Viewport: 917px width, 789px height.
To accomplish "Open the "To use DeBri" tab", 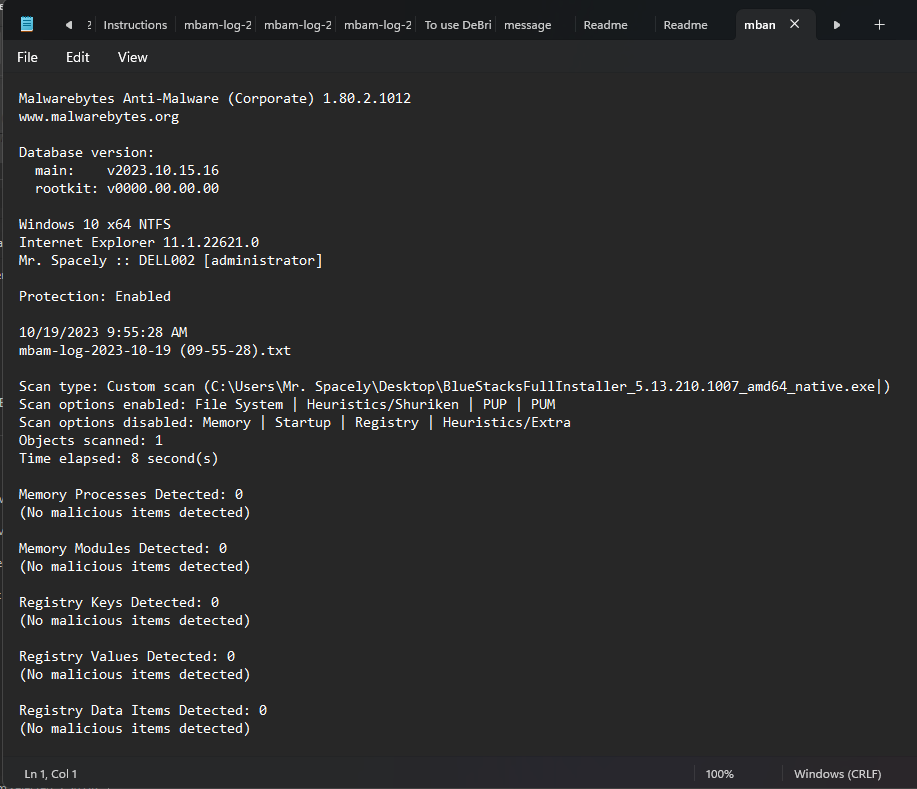I will [458, 25].
